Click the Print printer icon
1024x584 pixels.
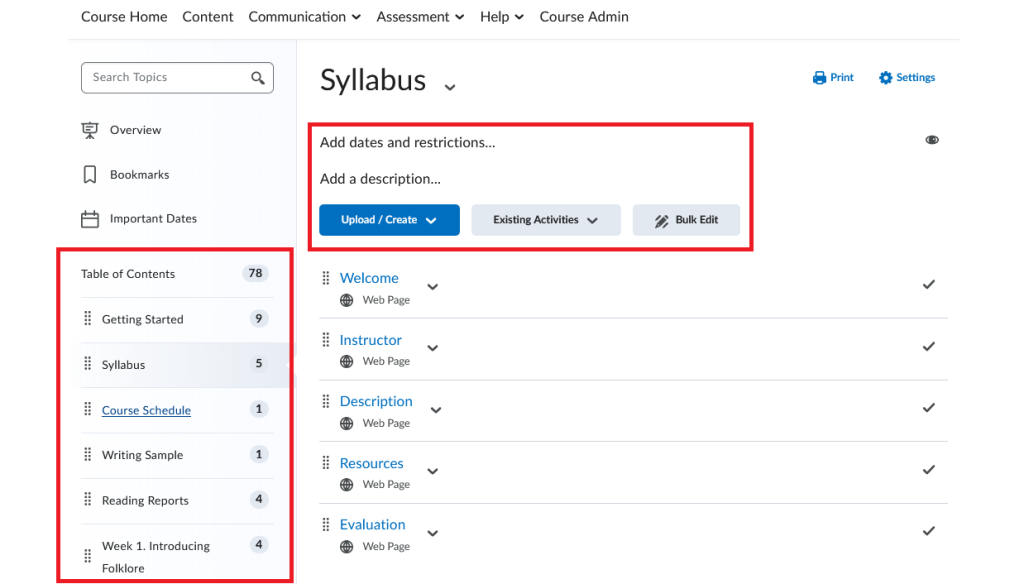pos(819,78)
